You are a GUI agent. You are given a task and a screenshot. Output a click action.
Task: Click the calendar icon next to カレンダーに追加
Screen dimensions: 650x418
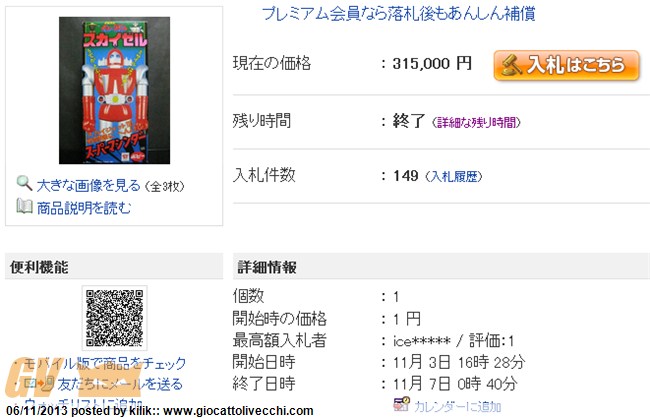coord(401,405)
